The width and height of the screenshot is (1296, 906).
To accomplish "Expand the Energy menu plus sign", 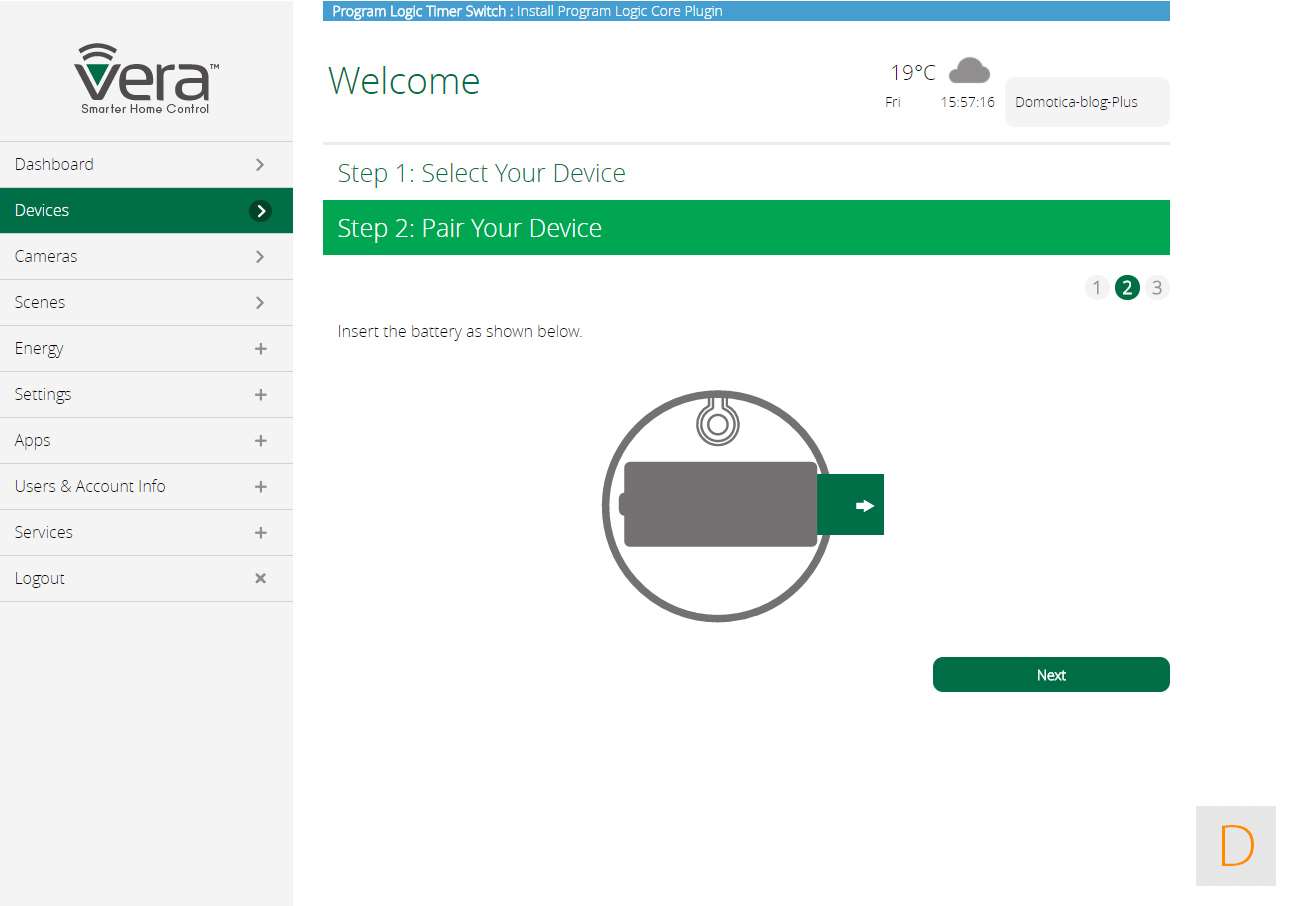I will coord(260,349).
